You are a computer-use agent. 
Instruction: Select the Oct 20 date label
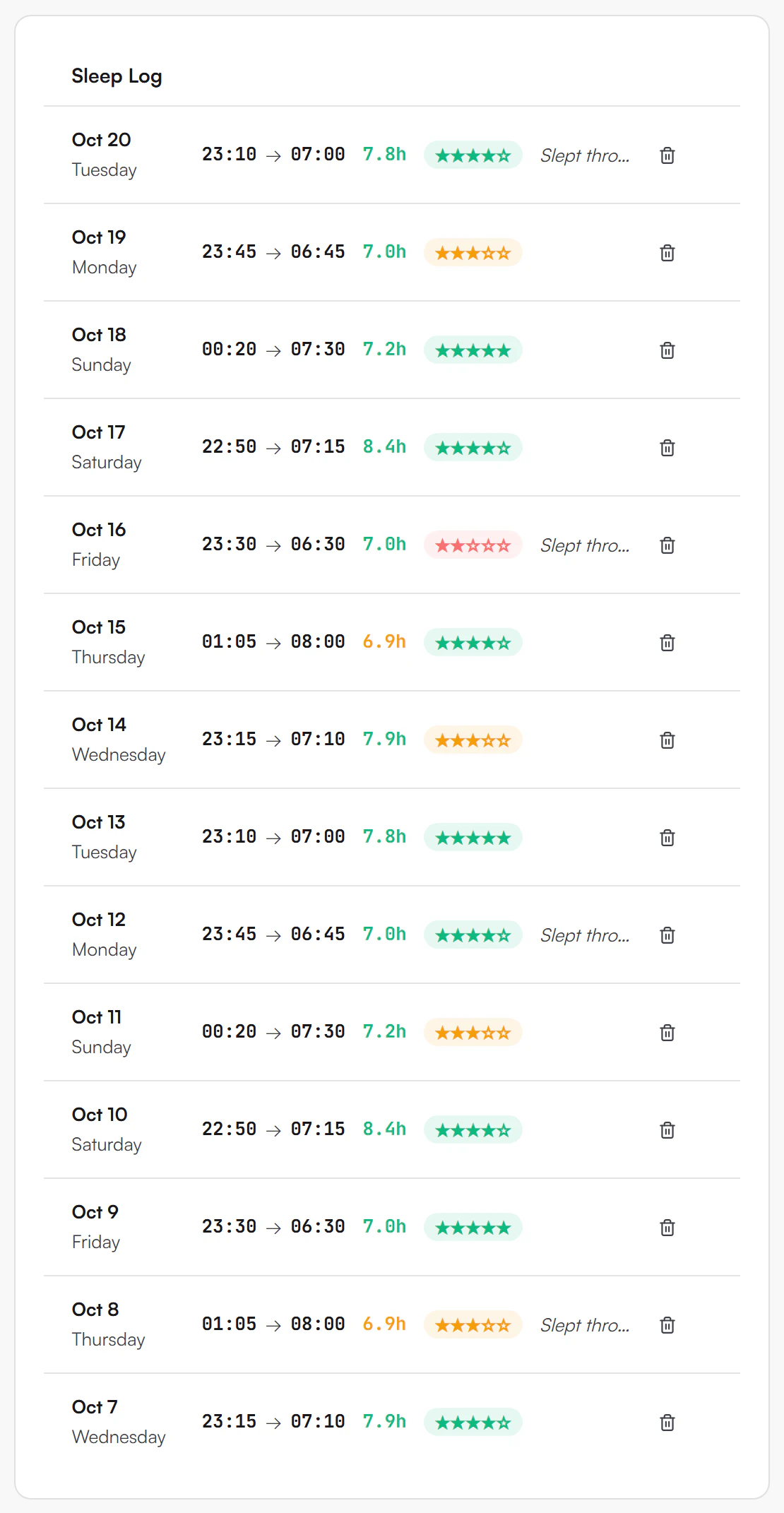(101, 140)
